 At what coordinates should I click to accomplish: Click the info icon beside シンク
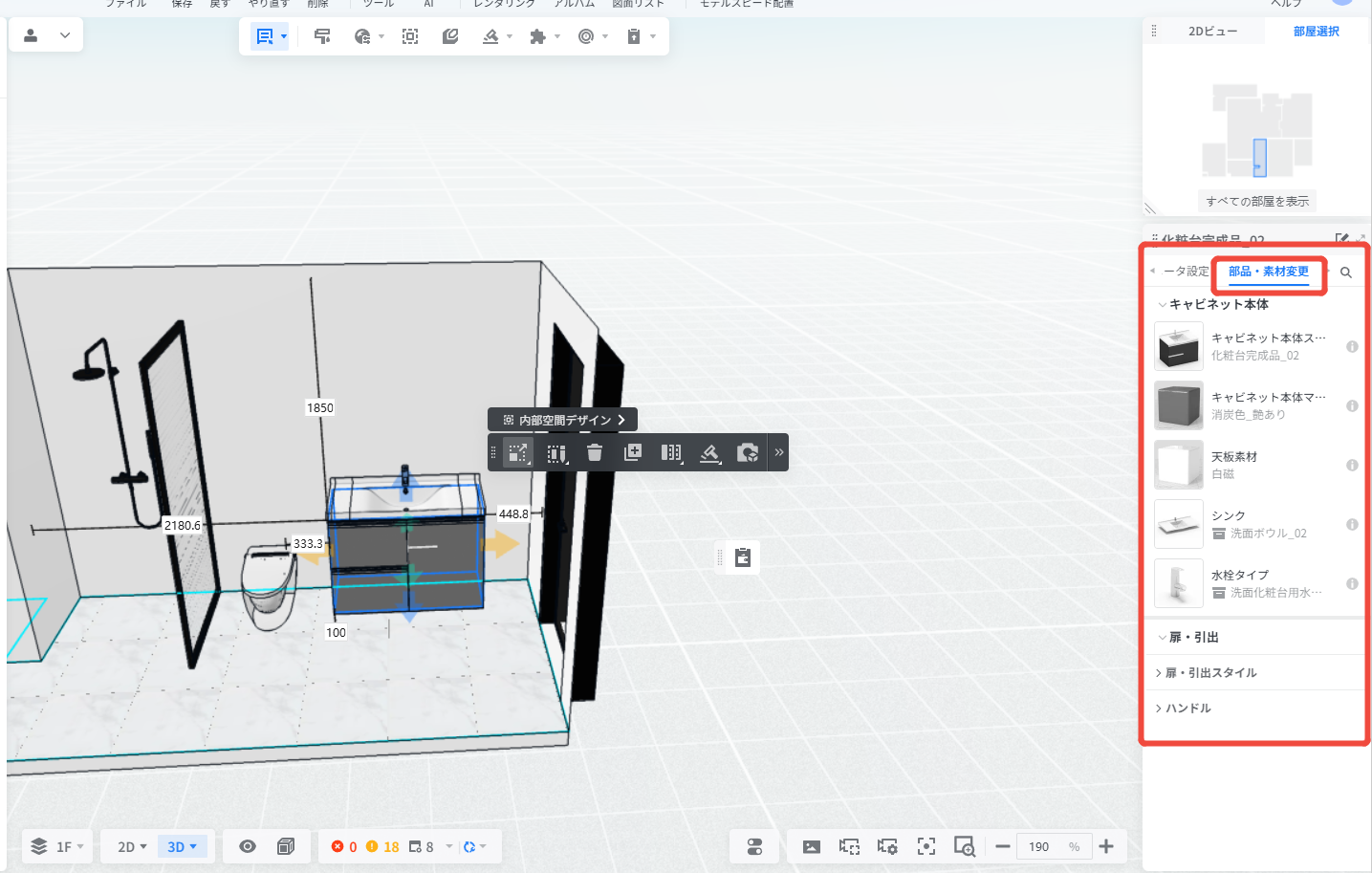pos(1352,524)
